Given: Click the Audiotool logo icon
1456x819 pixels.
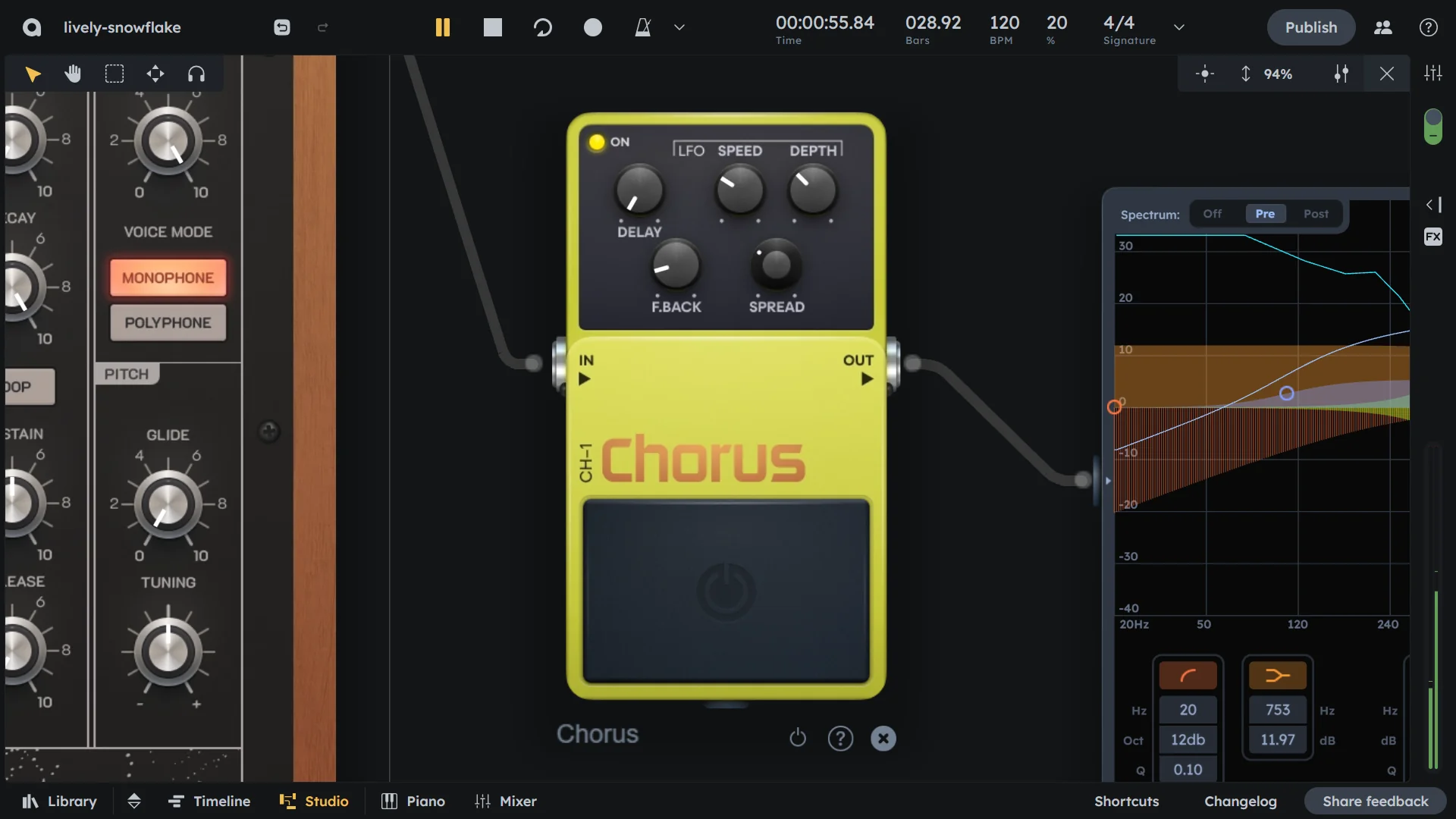Looking at the screenshot, I should [x=31, y=27].
